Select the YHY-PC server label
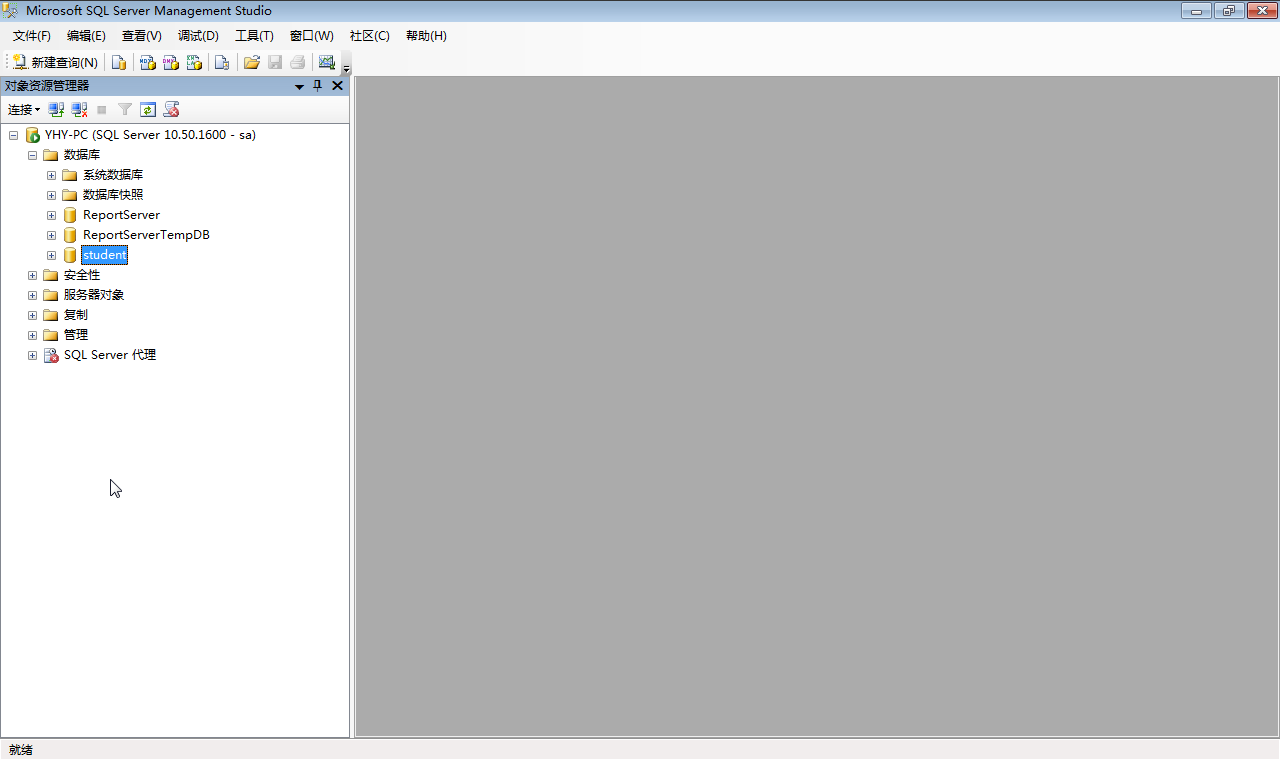This screenshot has width=1280, height=760. (150, 135)
